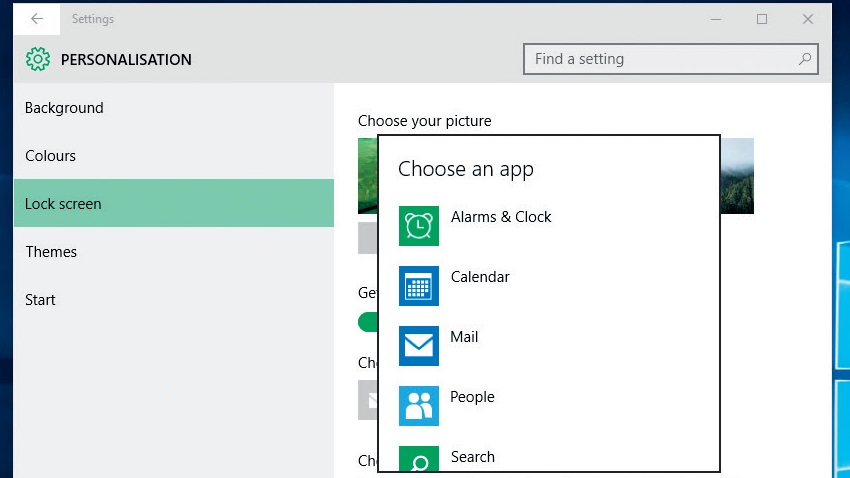Focus the Find a setting field

pyautogui.click(x=671, y=59)
